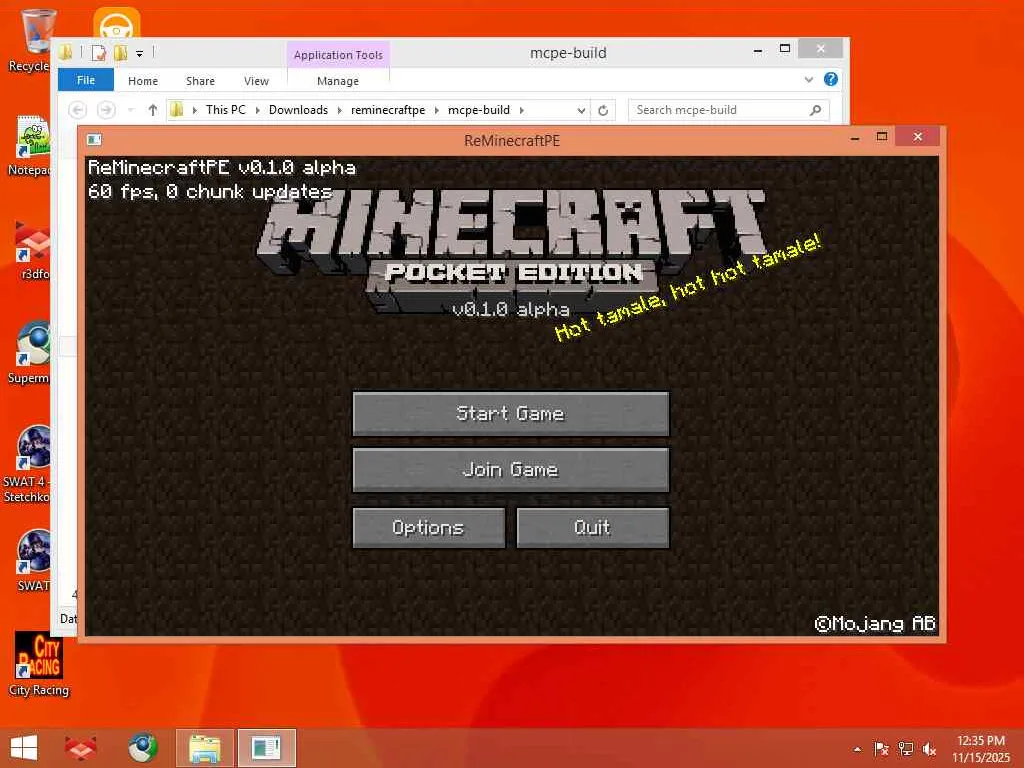Expand the ribbon with chevron
Image resolution: width=1024 pixels, height=768 pixels.
click(808, 80)
